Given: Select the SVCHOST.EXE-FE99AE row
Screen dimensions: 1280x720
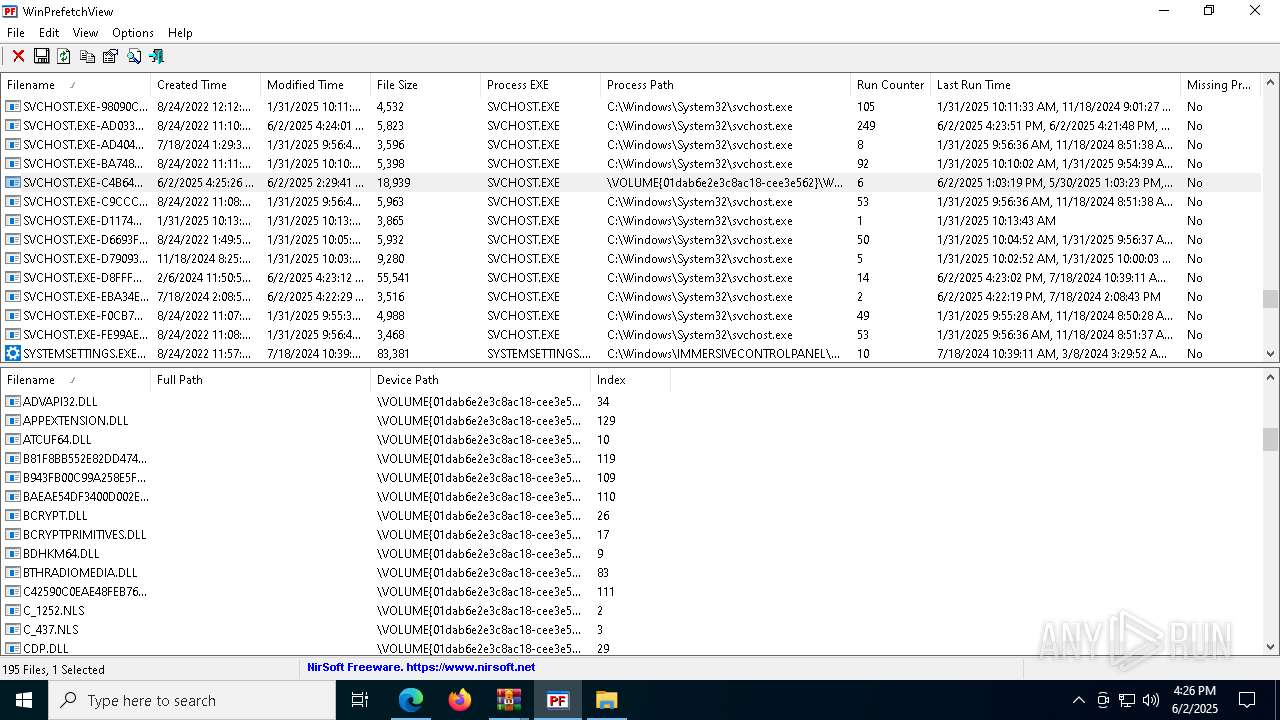Looking at the screenshot, I should coord(631,335).
